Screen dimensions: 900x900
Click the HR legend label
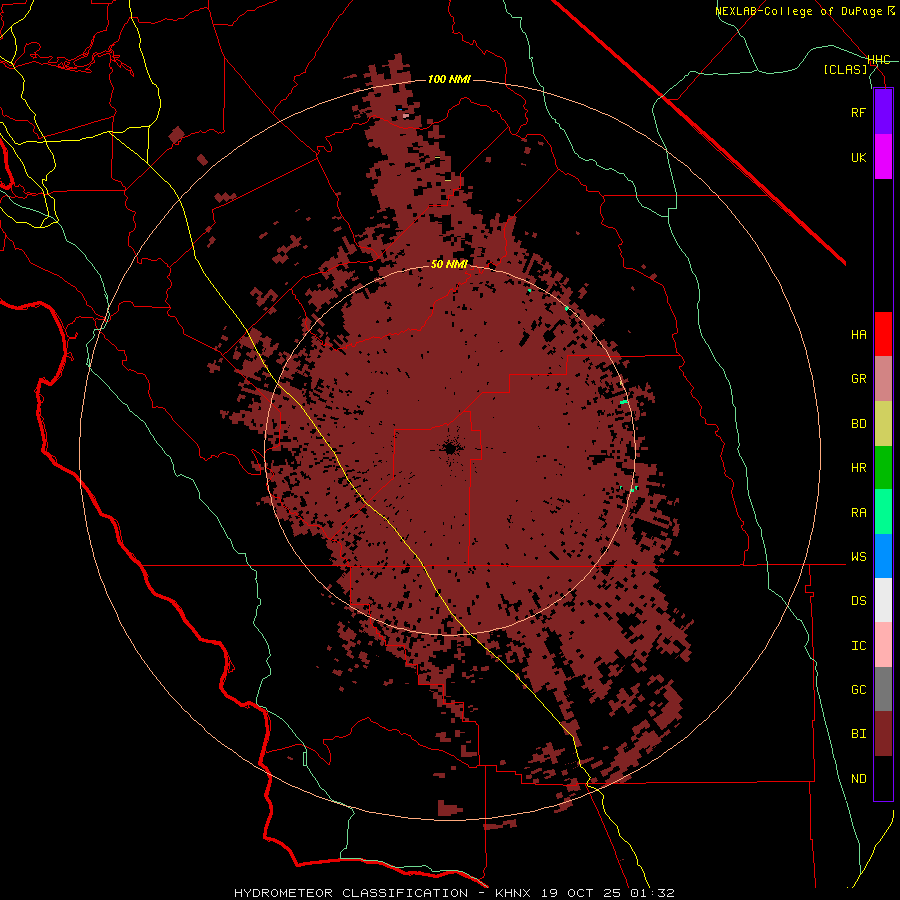859,468
